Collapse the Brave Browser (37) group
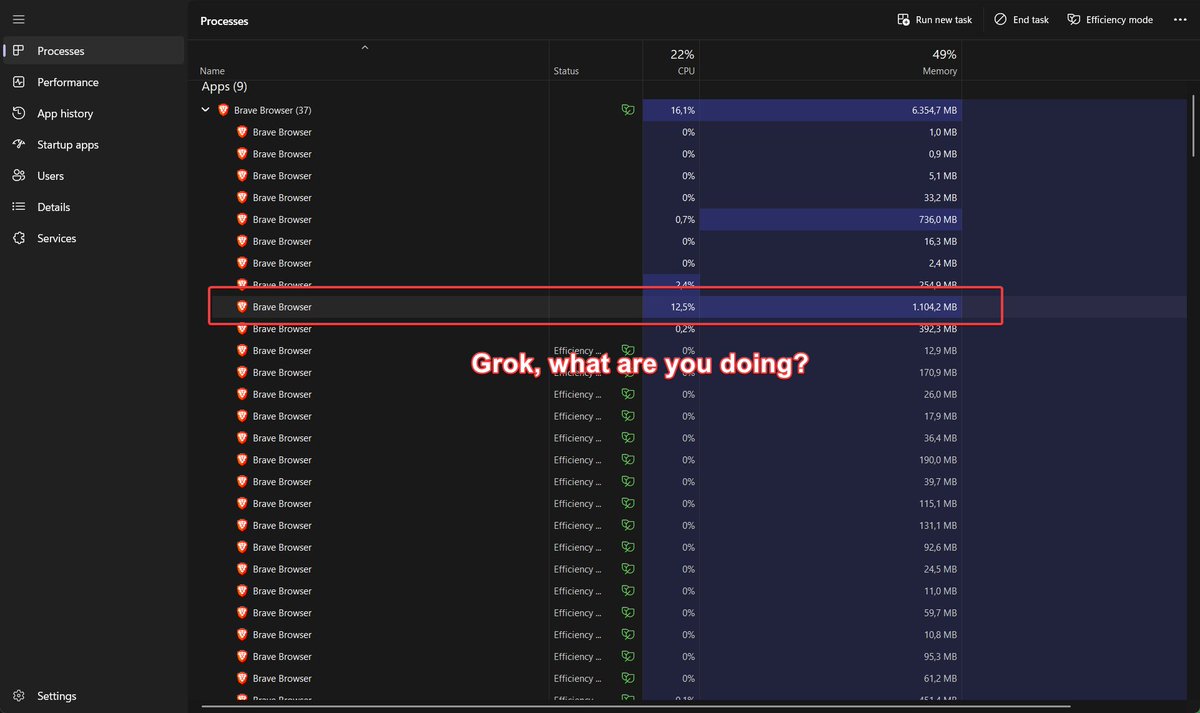The height and width of the screenshot is (713, 1200). 206,110
